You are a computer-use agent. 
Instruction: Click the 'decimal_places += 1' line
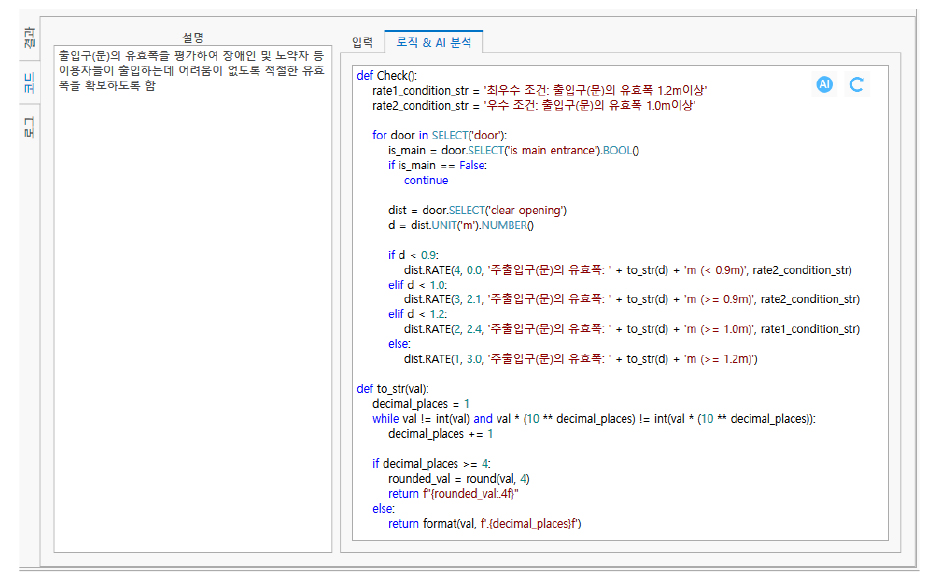pos(440,434)
